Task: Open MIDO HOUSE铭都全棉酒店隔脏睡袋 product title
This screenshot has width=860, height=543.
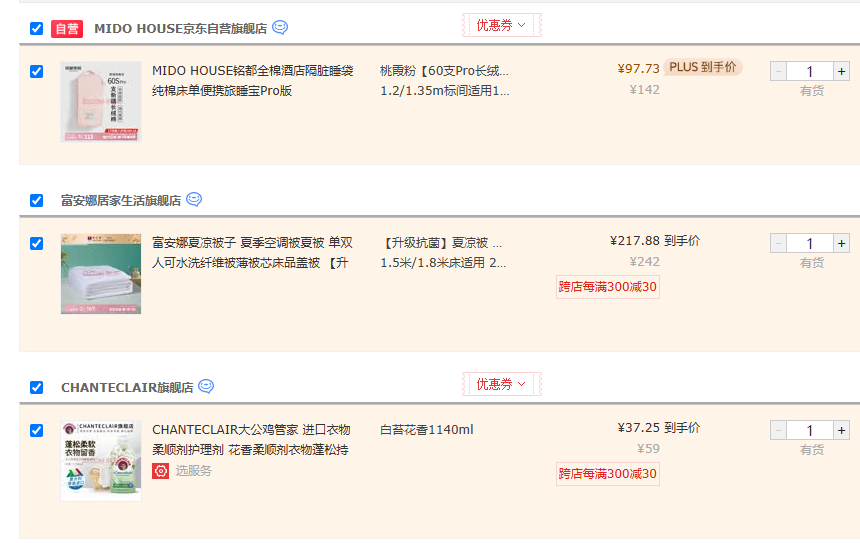Action: (x=252, y=81)
